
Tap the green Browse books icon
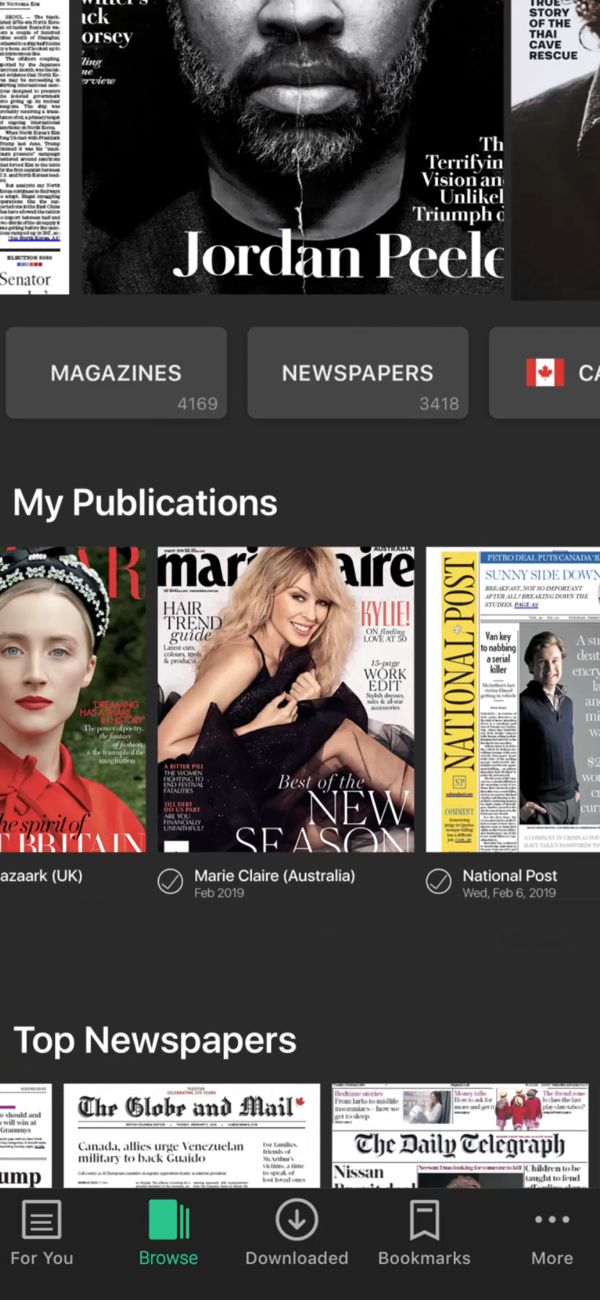click(168, 1220)
